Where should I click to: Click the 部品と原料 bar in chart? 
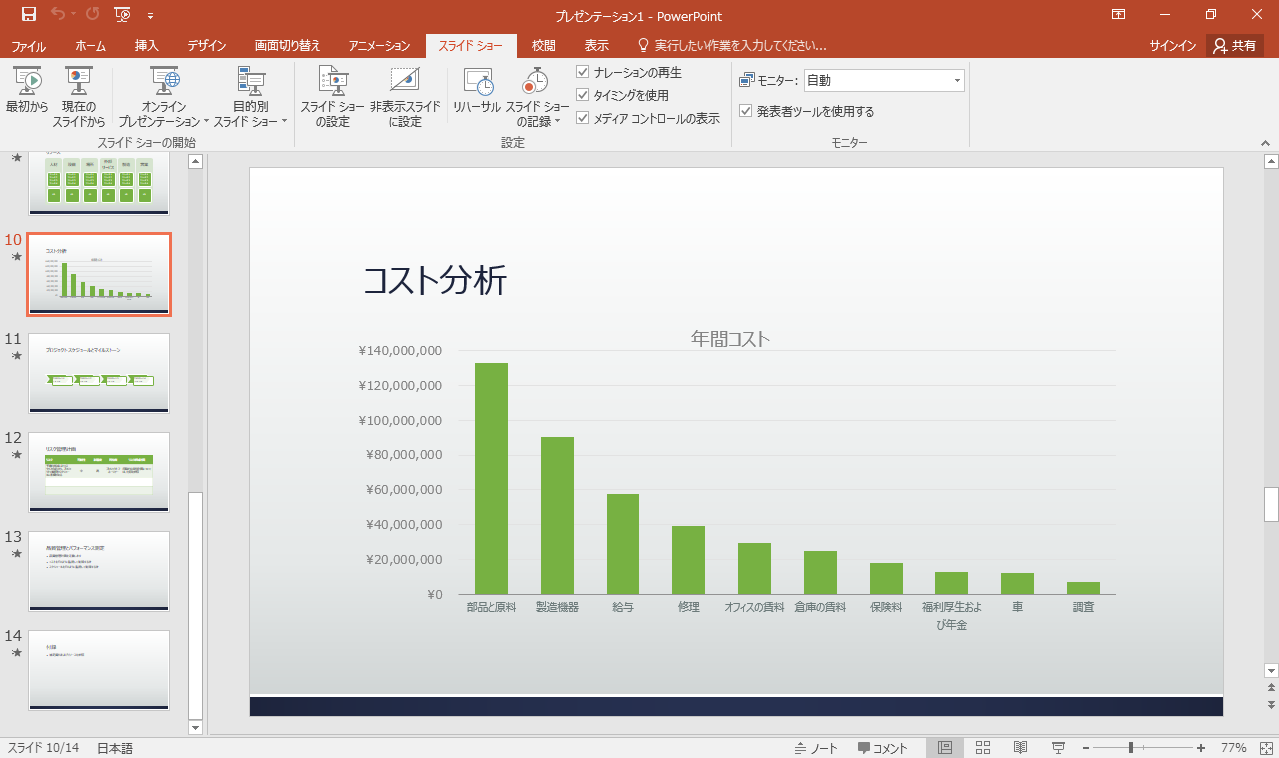[x=491, y=478]
